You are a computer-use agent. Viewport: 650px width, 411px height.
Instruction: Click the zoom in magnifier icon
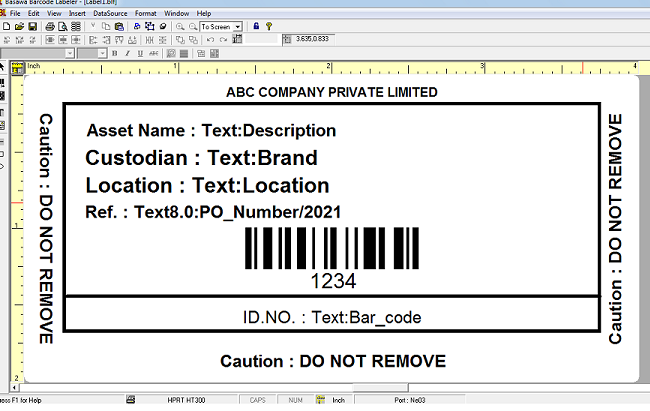(180, 27)
